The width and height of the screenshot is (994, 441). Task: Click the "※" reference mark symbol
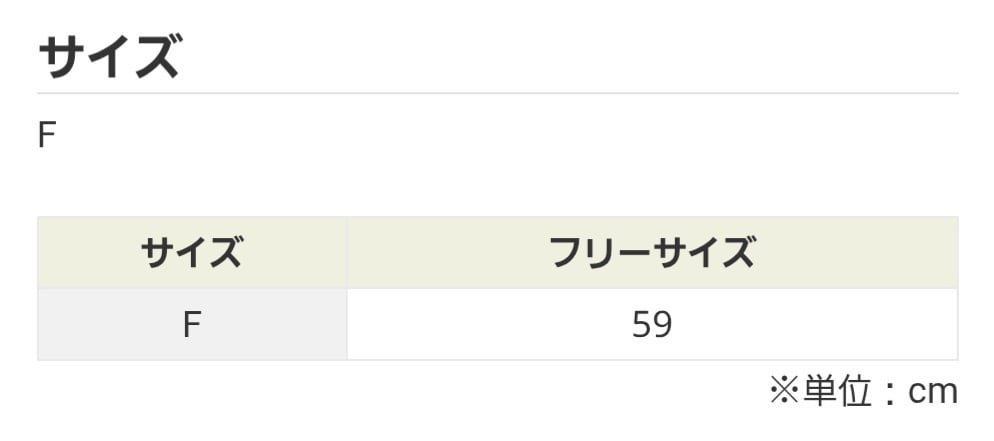[783, 391]
